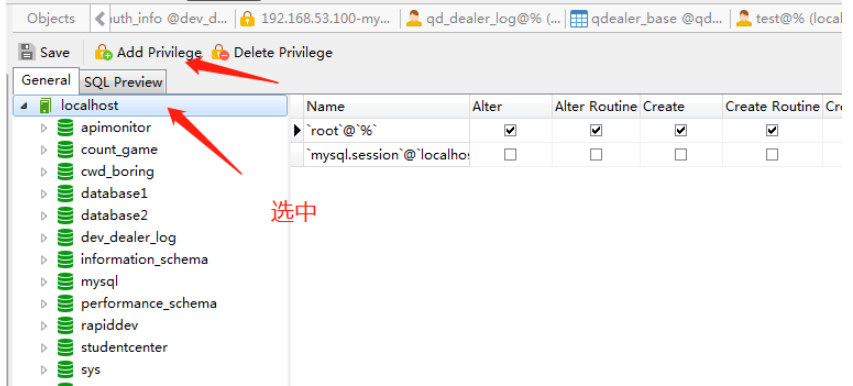Select the performance_schema database label
The width and height of the screenshot is (853, 386).
point(149,303)
